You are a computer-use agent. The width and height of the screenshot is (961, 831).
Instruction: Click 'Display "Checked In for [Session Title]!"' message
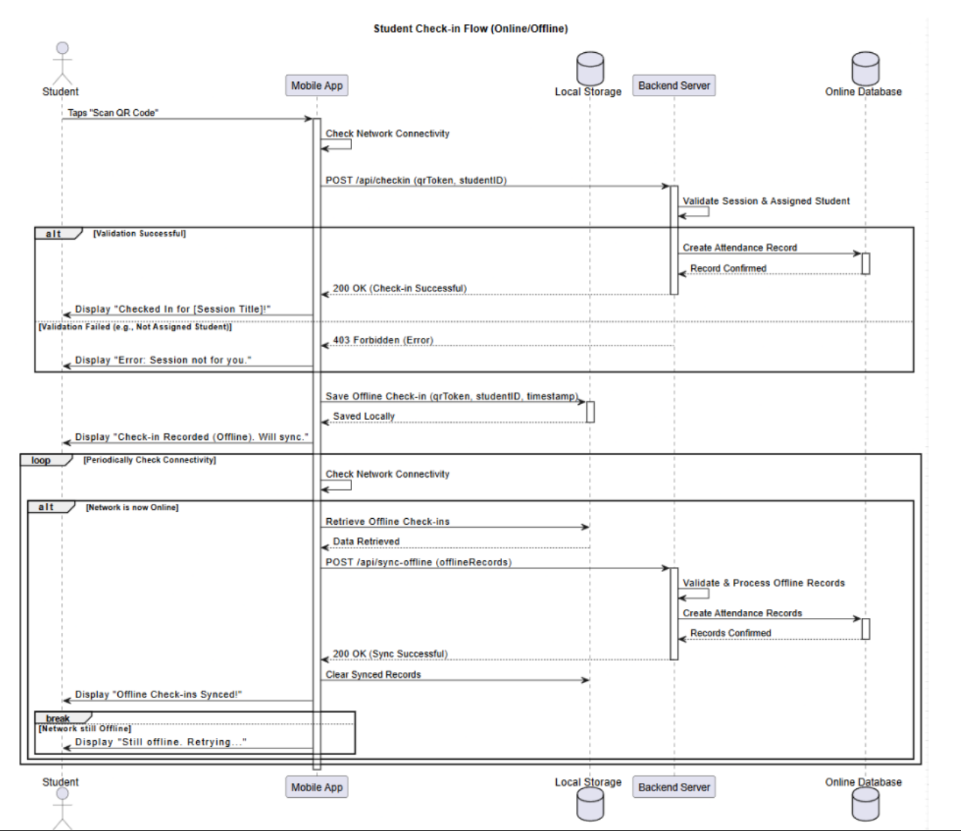pyautogui.click(x=173, y=309)
